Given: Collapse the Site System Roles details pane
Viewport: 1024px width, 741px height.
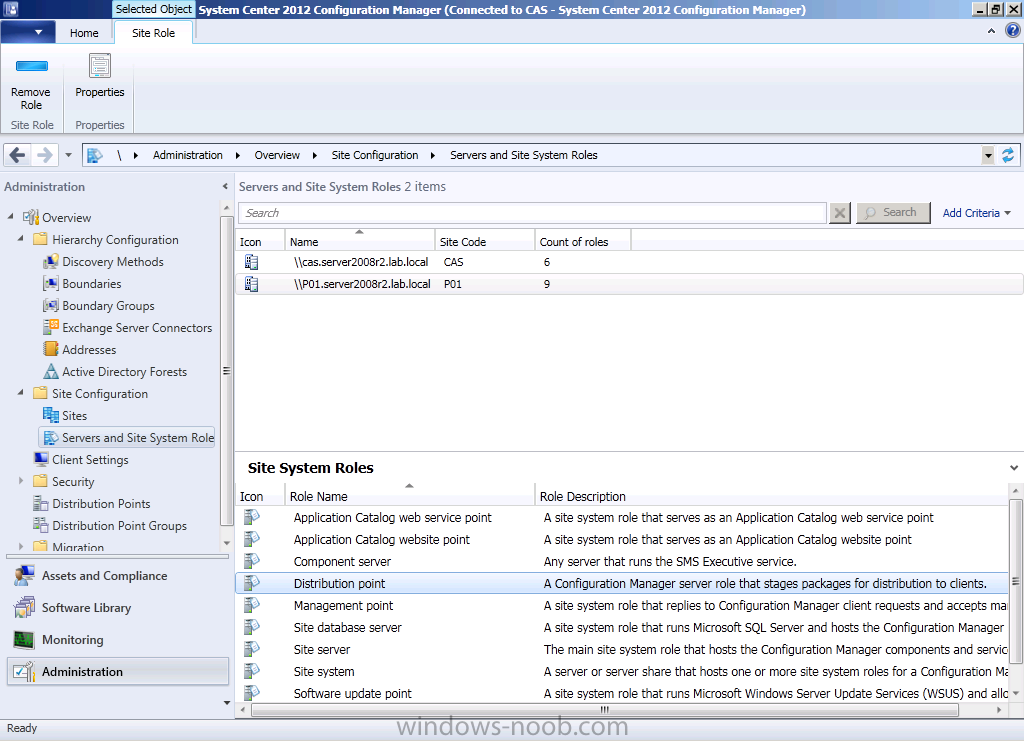Looking at the screenshot, I should click(x=1014, y=467).
